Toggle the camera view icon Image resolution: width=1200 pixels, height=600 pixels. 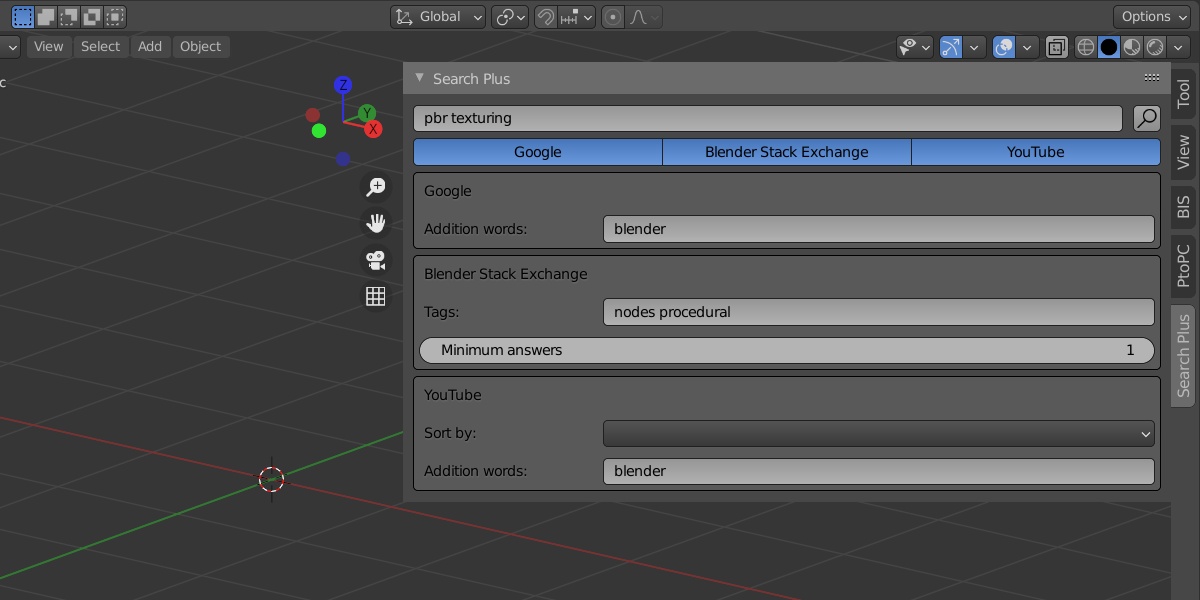tap(375, 260)
